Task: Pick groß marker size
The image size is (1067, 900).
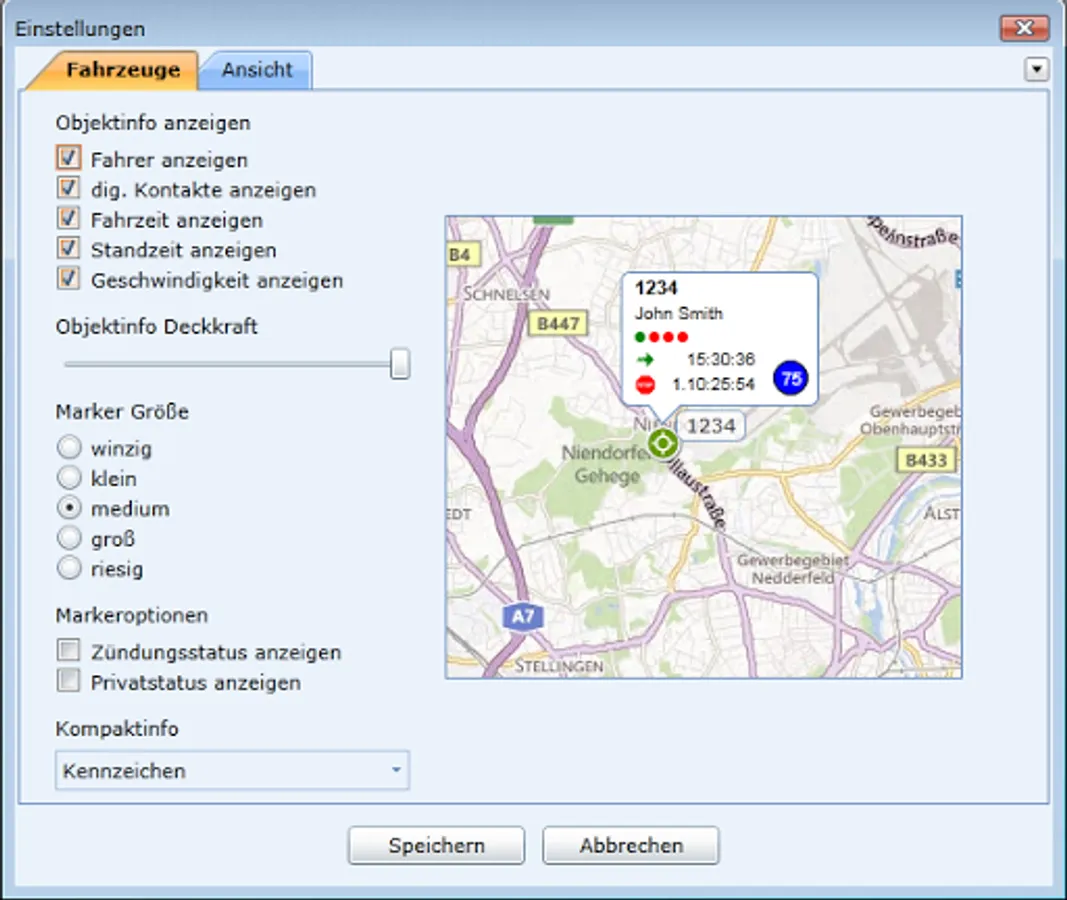Action: point(69,538)
